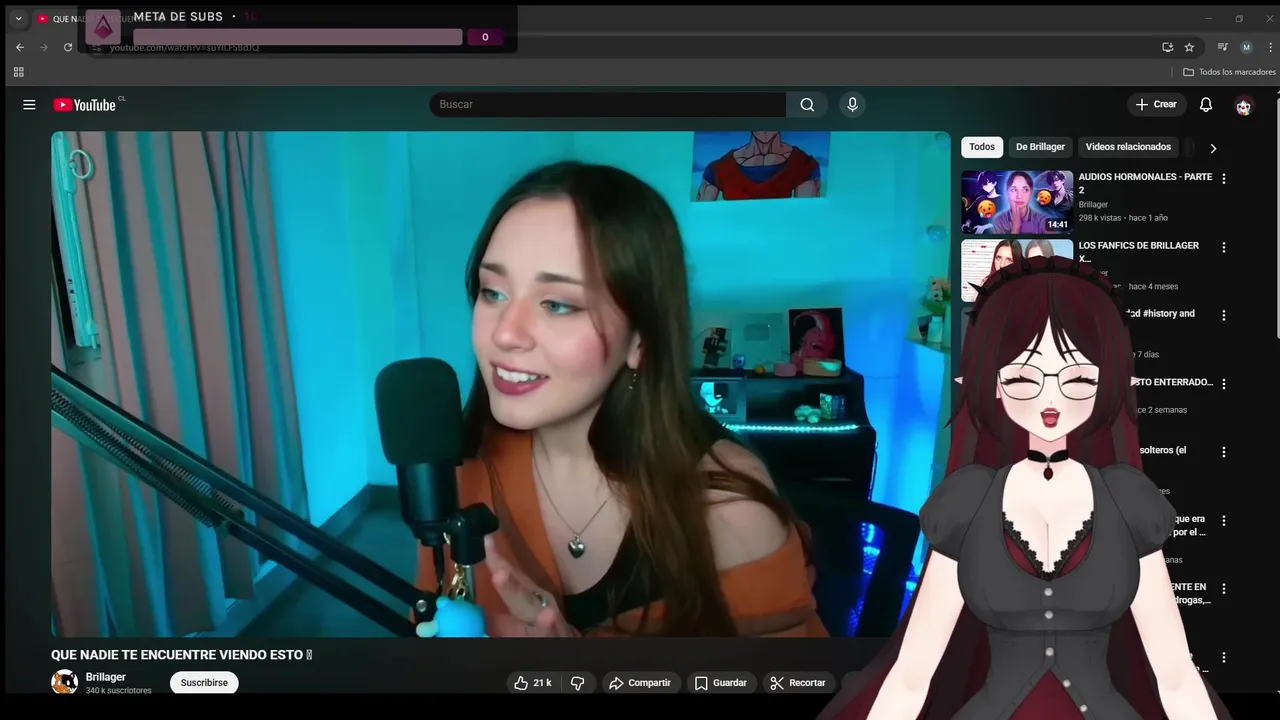The height and width of the screenshot is (720, 1280).
Task: Open the Brillager channel name link
Action: (106, 677)
